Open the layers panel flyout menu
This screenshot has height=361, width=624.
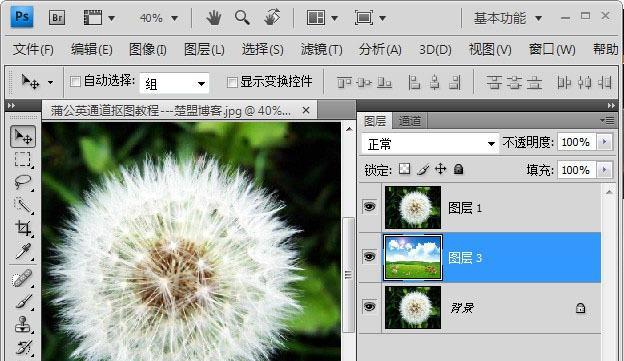(x=608, y=120)
